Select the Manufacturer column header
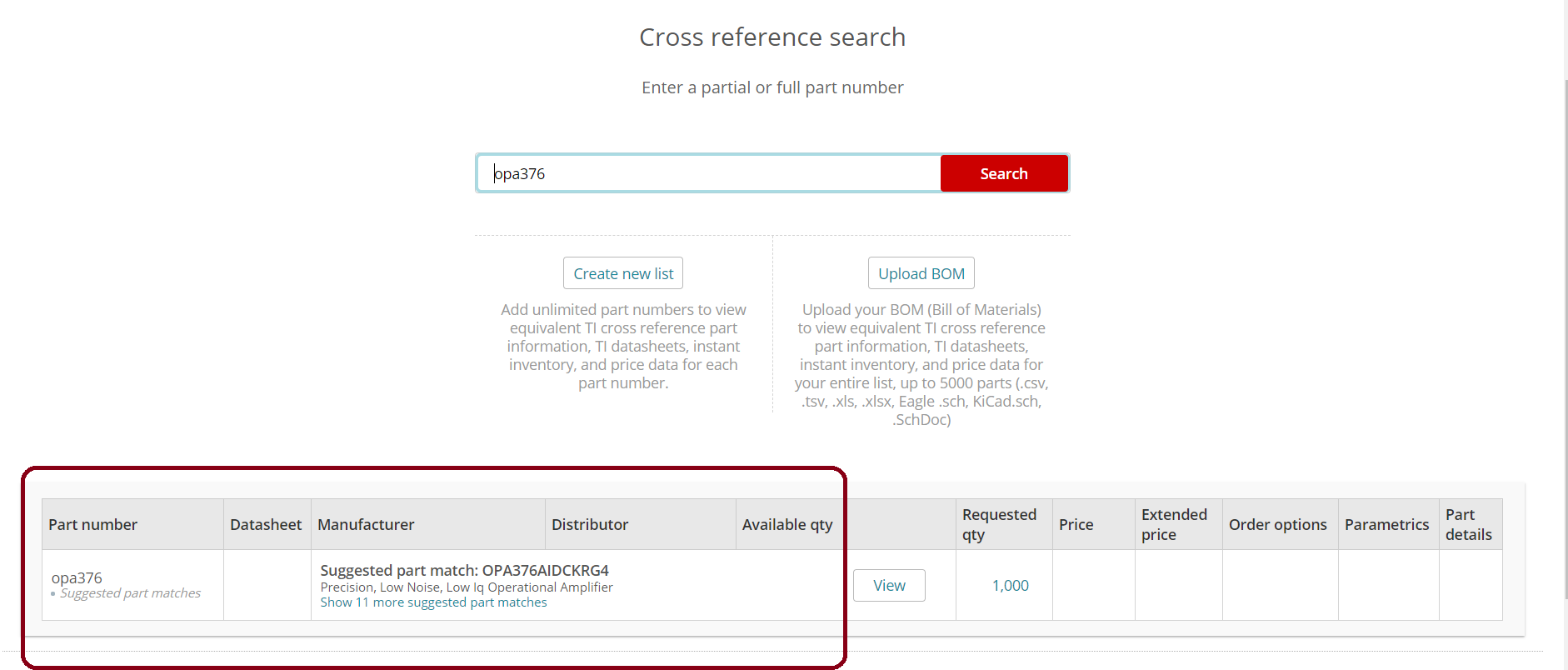Screen dimensions: 1568x670 (x=366, y=525)
